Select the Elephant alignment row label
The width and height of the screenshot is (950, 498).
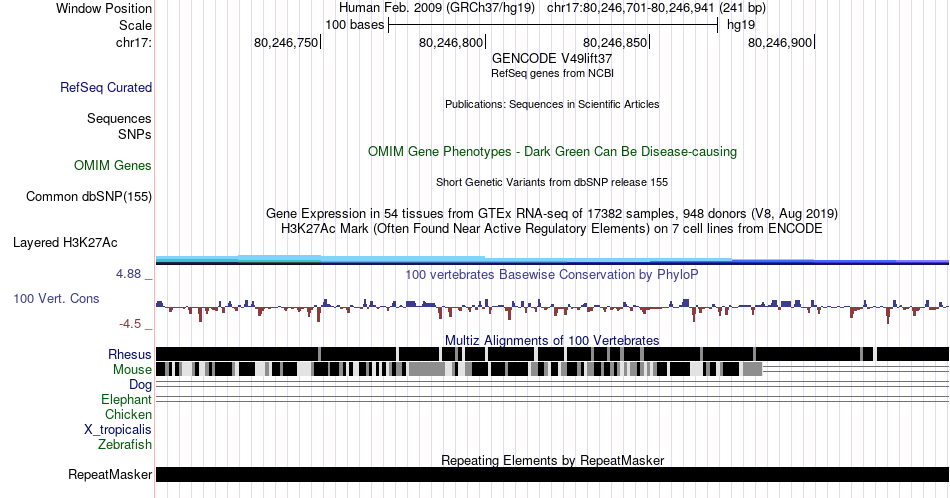click(127, 399)
